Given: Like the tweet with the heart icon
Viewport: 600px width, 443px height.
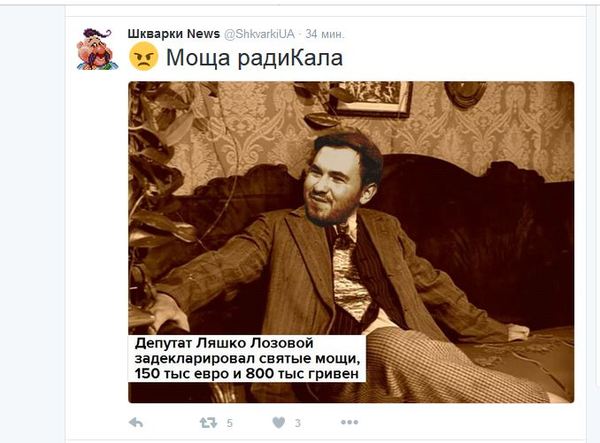Looking at the screenshot, I should coord(279,422).
